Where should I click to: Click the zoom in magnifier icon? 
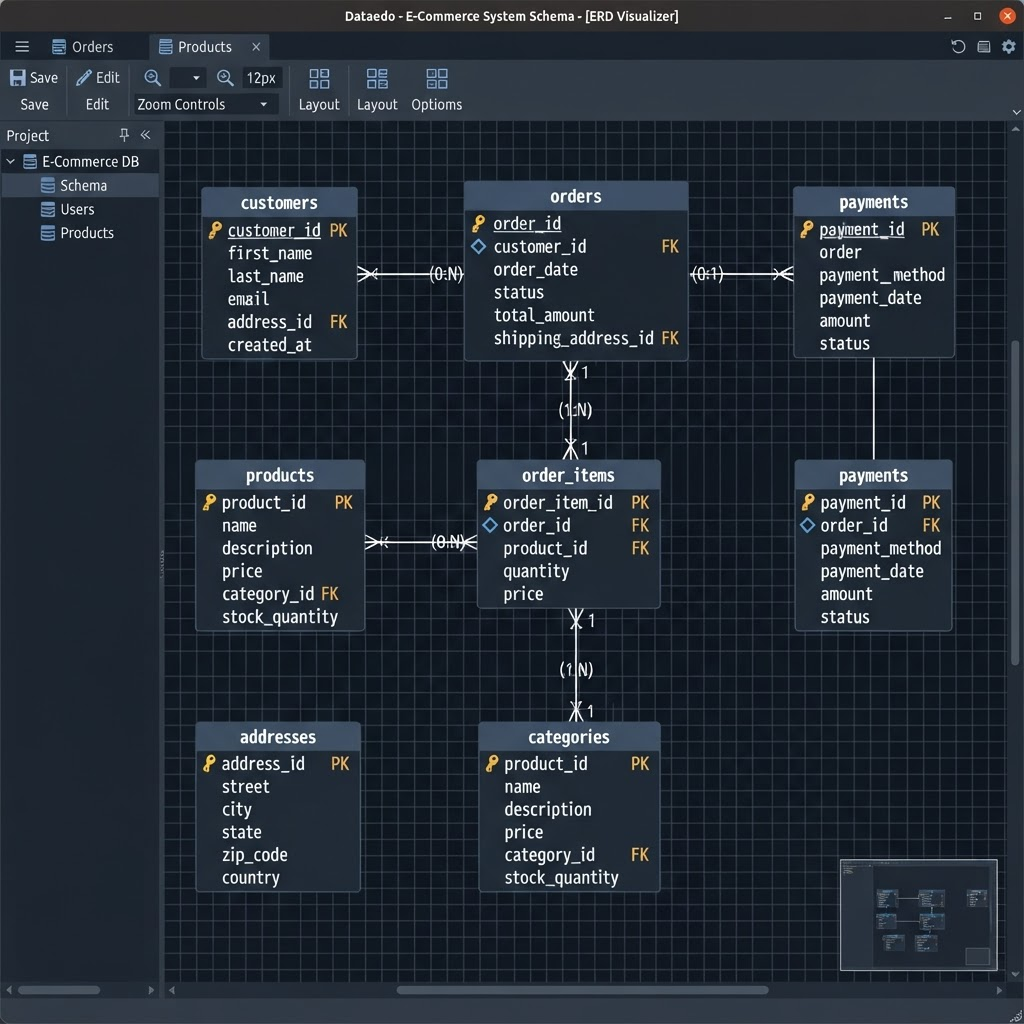225,78
